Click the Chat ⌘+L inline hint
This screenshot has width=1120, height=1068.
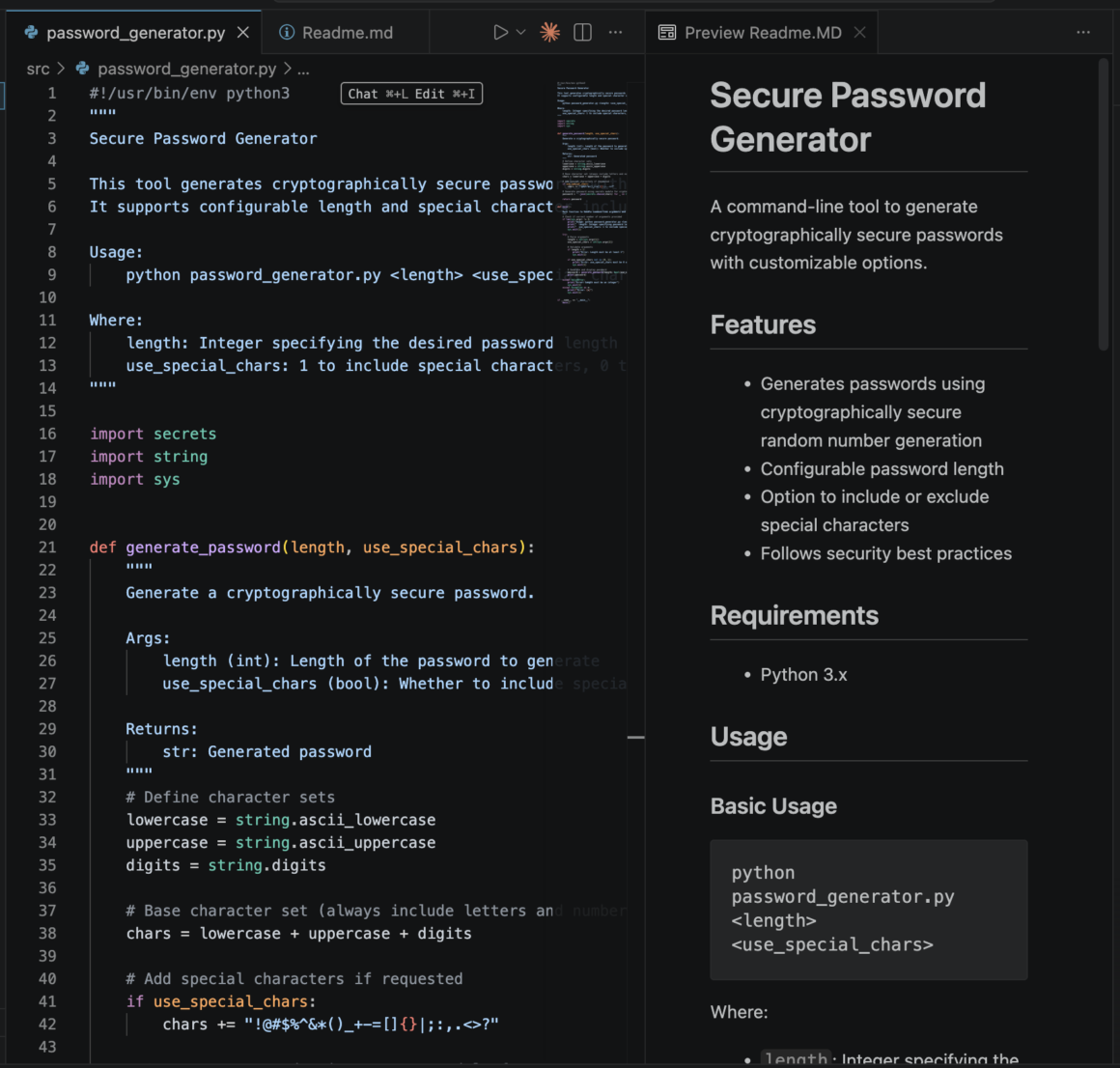[377, 94]
